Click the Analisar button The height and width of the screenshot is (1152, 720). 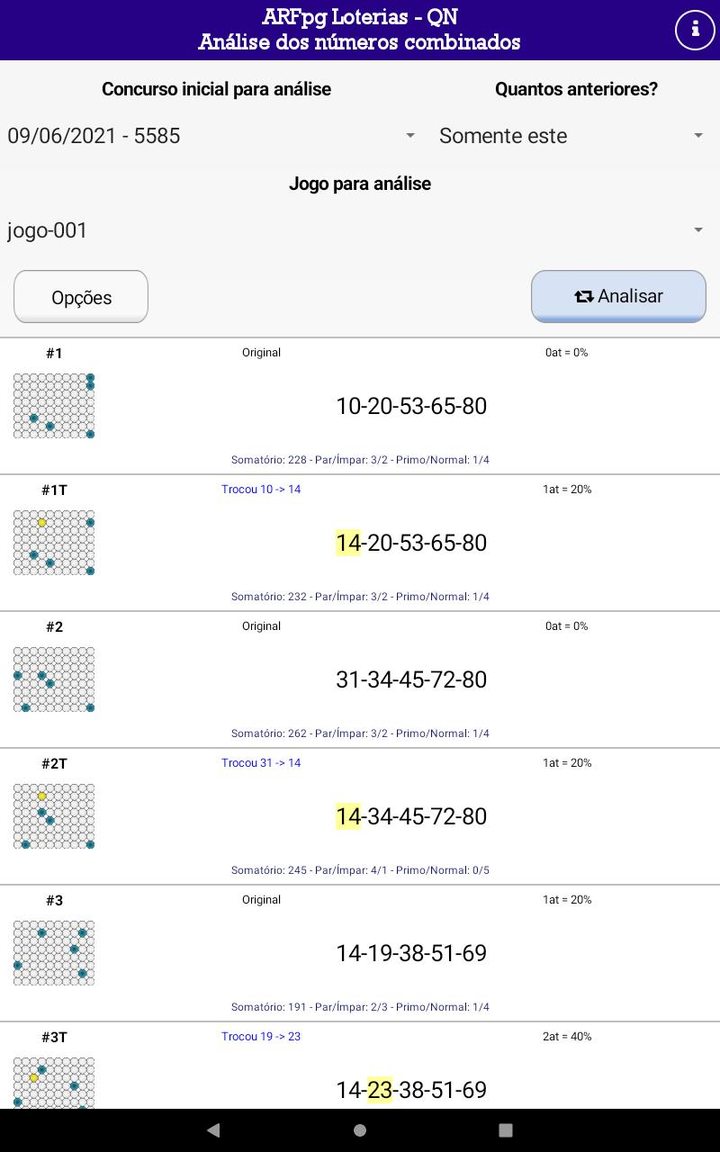(x=618, y=296)
